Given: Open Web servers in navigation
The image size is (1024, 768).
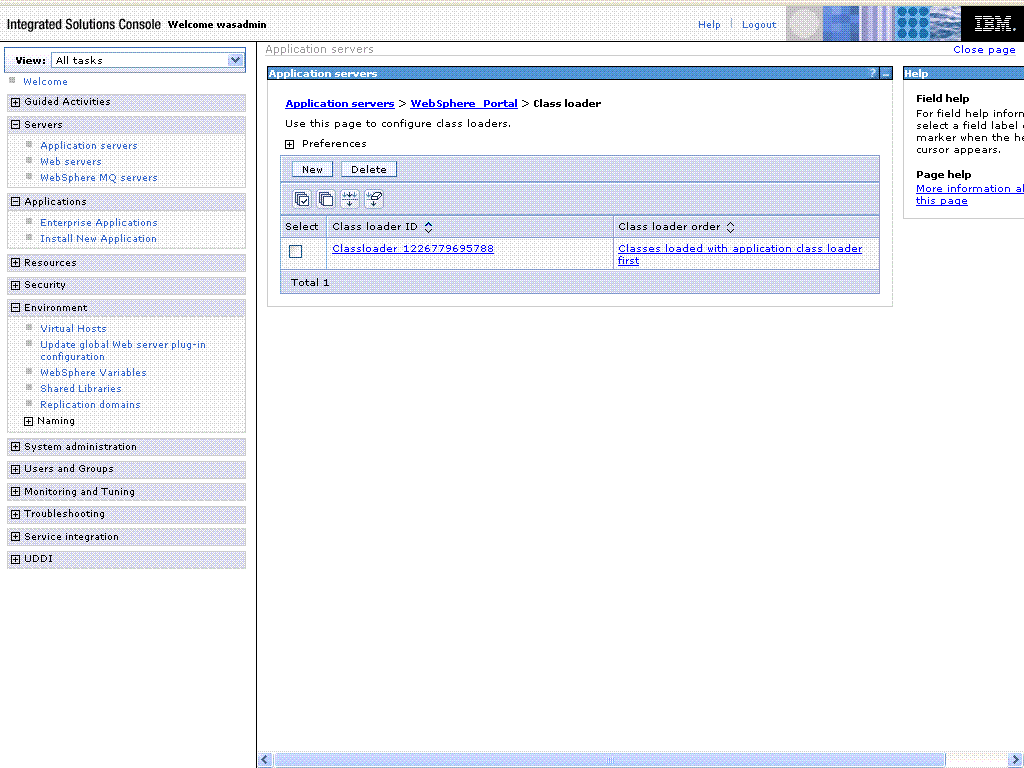Looking at the screenshot, I should (x=71, y=161).
